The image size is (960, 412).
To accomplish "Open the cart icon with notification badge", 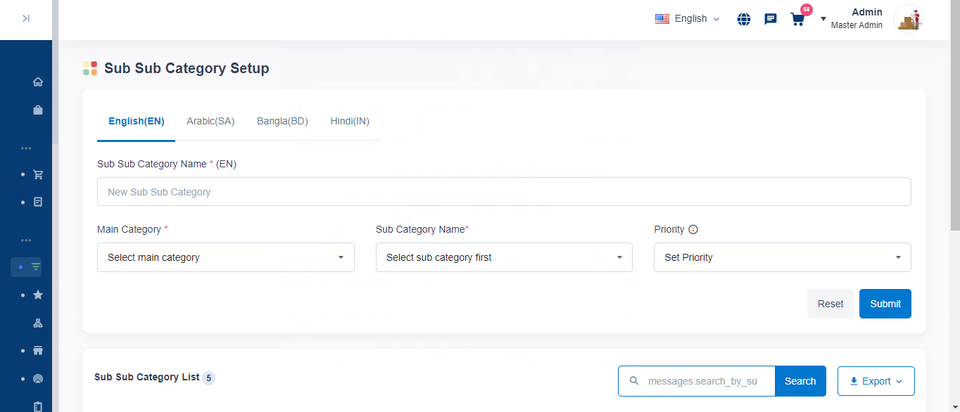I will coord(797,19).
